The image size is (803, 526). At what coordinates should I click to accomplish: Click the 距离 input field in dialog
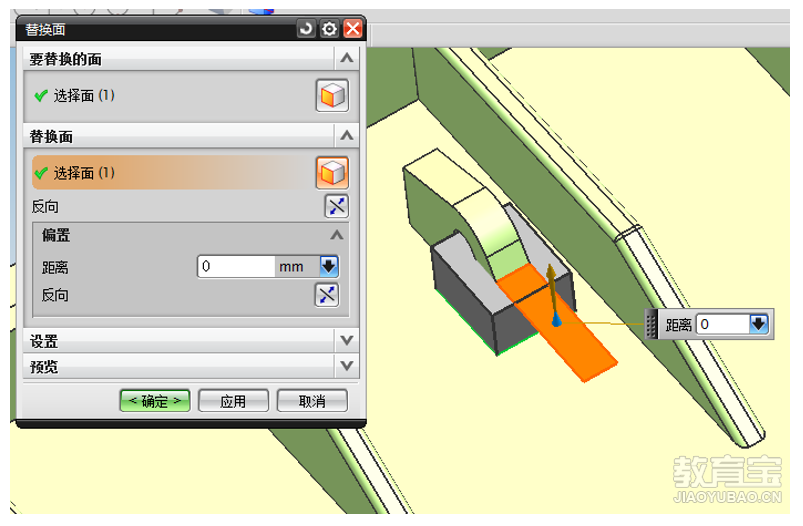point(236,266)
